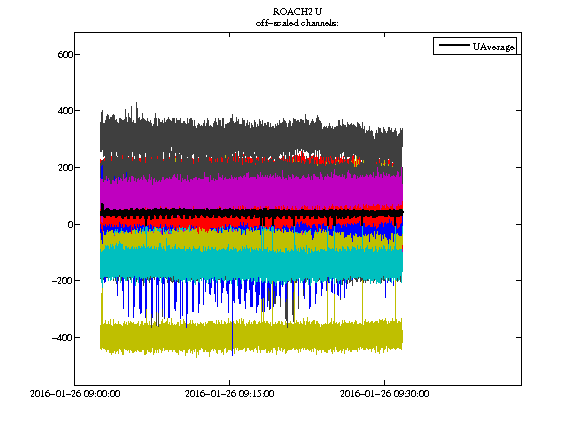Click the black UAverage legend line sample
The width and height of the screenshot is (576, 432).
(x=454, y=45)
